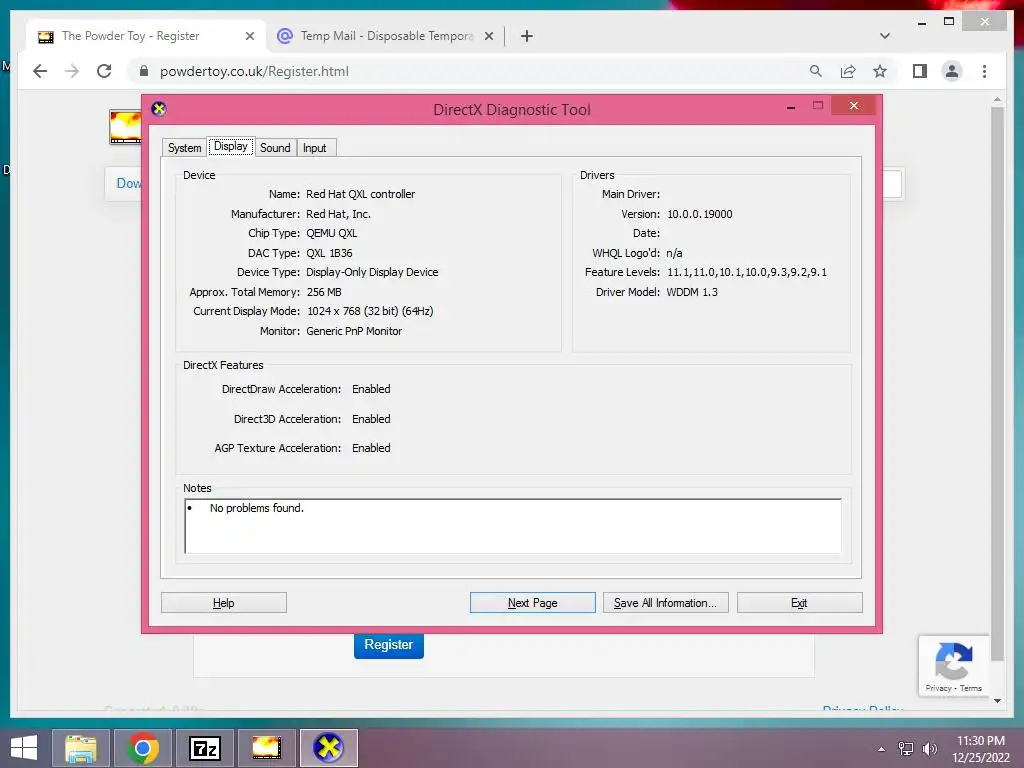
Task: Click the 'No problems found.' note text
Action: click(257, 508)
